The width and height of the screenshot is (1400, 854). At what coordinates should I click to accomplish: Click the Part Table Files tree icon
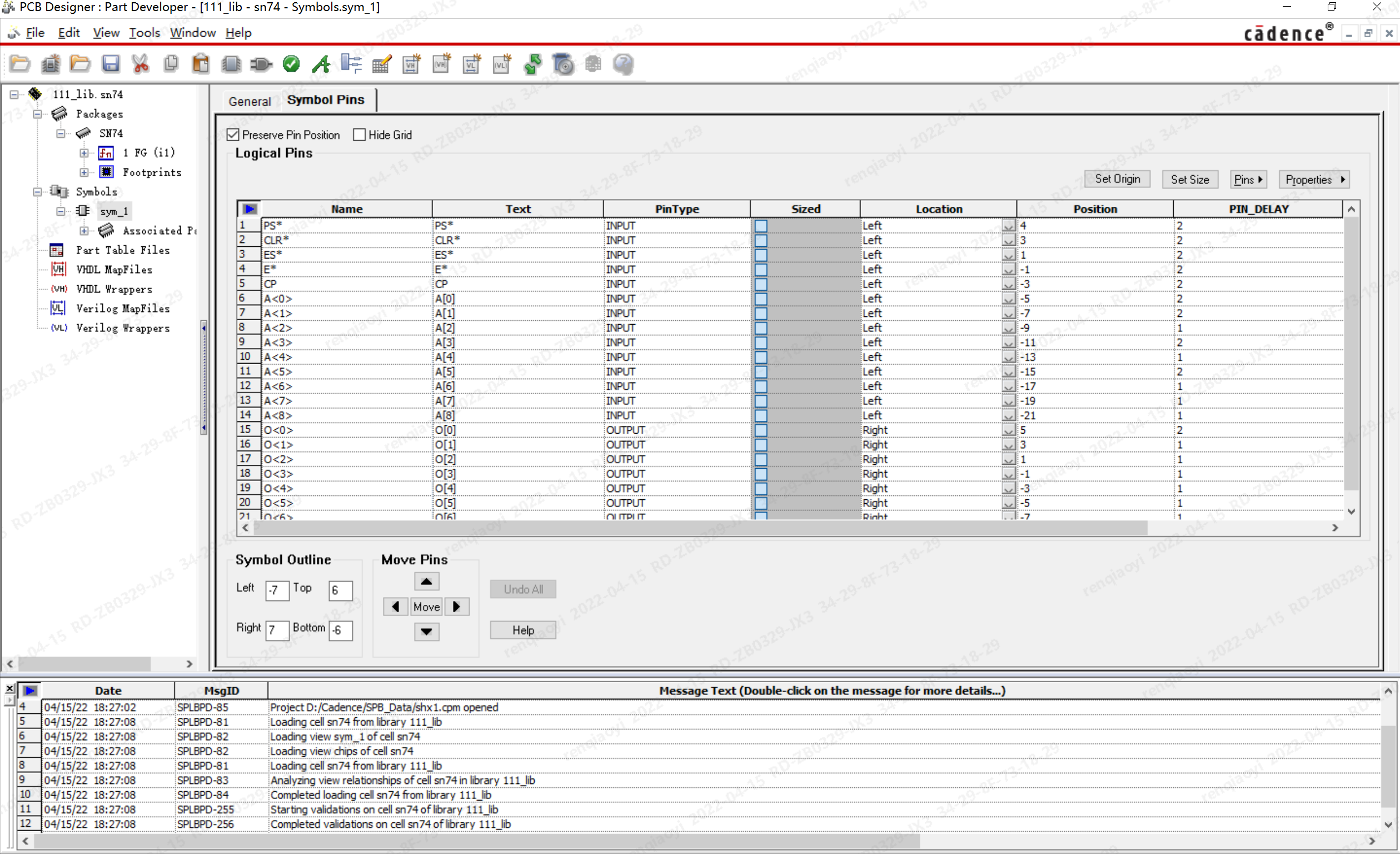click(x=57, y=250)
